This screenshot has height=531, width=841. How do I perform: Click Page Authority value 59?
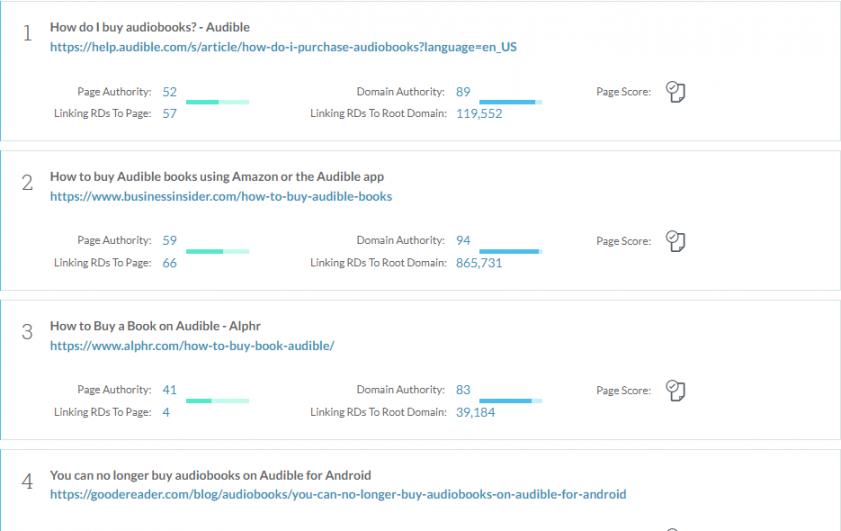pyautogui.click(x=169, y=240)
